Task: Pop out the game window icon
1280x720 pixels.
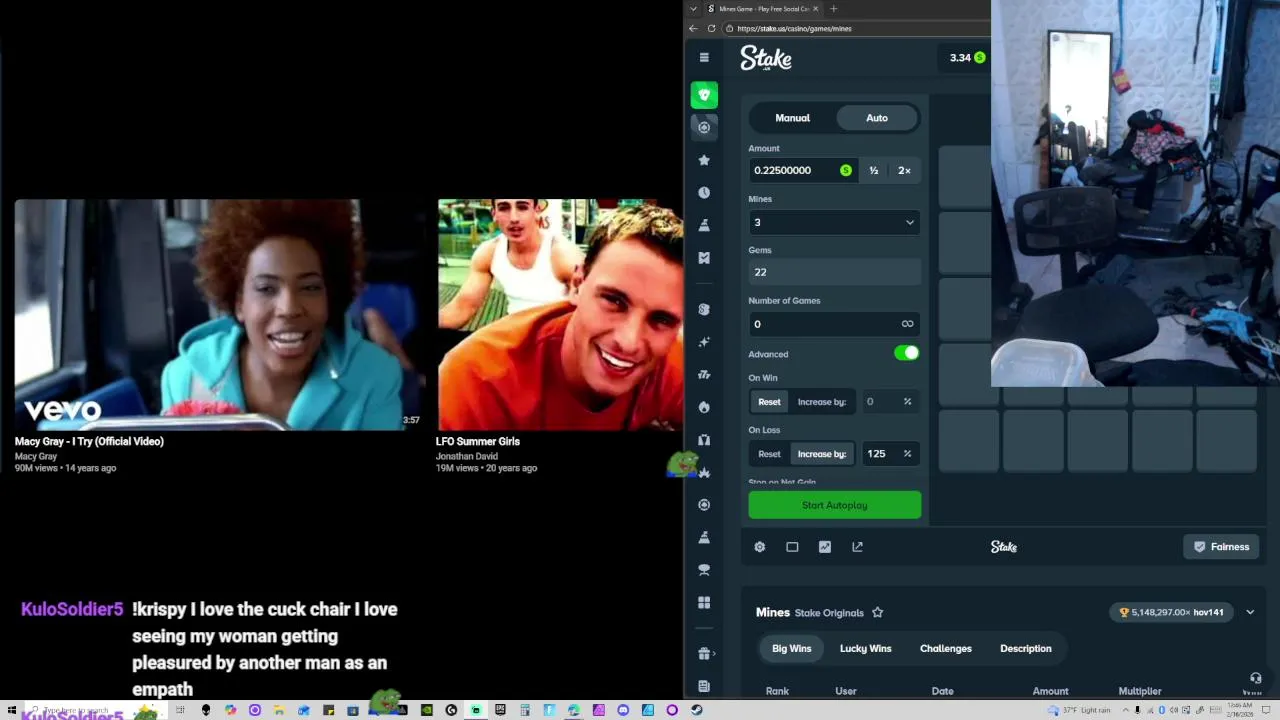Action: click(857, 547)
